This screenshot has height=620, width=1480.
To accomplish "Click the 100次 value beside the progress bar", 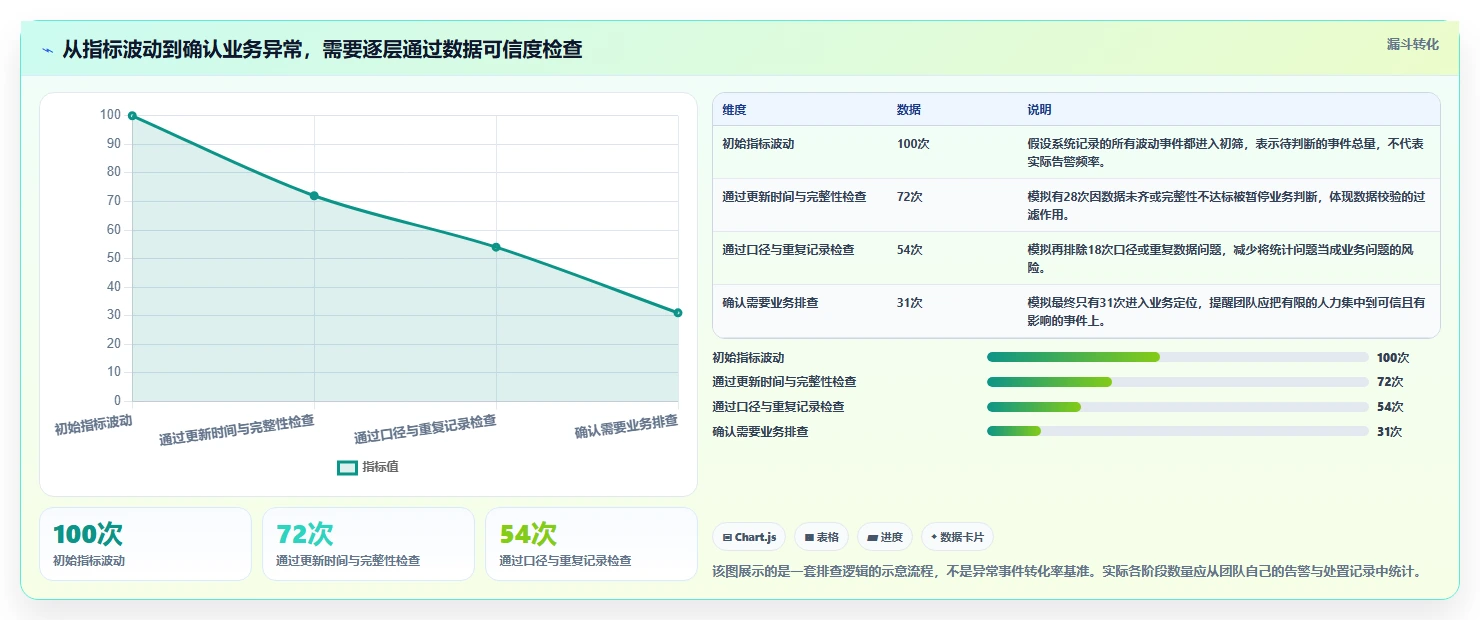I will [x=1393, y=357].
